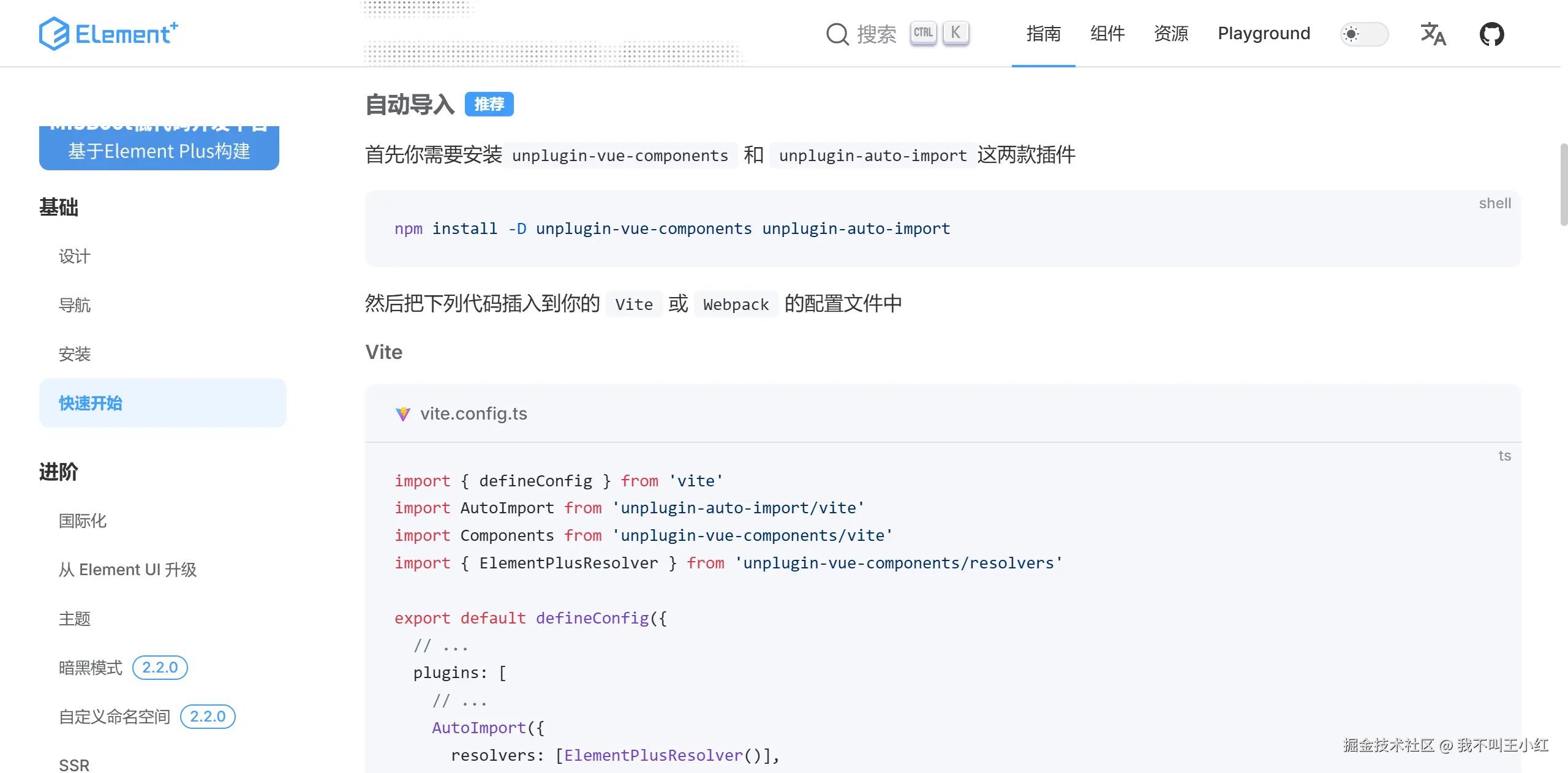Click the CTRL key shortcut badge

pyautogui.click(x=923, y=32)
